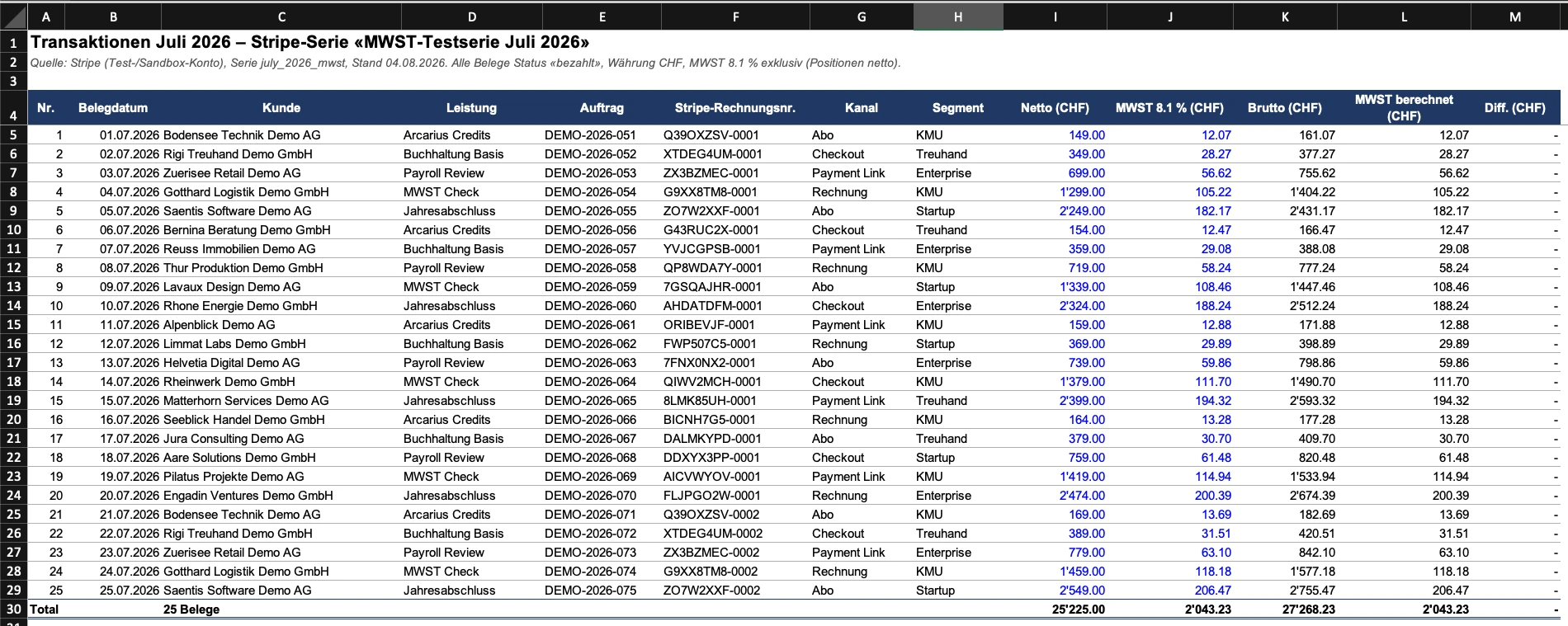Click the Stripe-Rechnungsnr. header cell
The width and height of the screenshot is (1568, 626).
[x=735, y=108]
